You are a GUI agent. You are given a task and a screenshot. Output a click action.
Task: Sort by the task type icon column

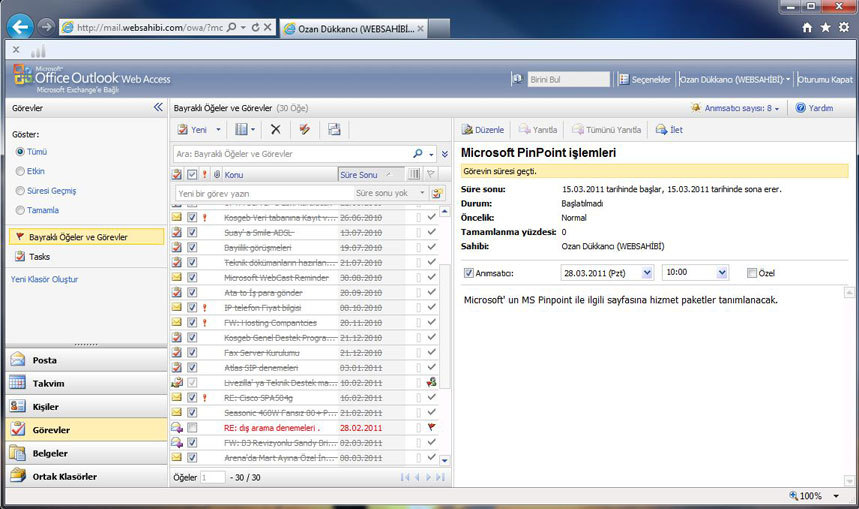click(176, 174)
